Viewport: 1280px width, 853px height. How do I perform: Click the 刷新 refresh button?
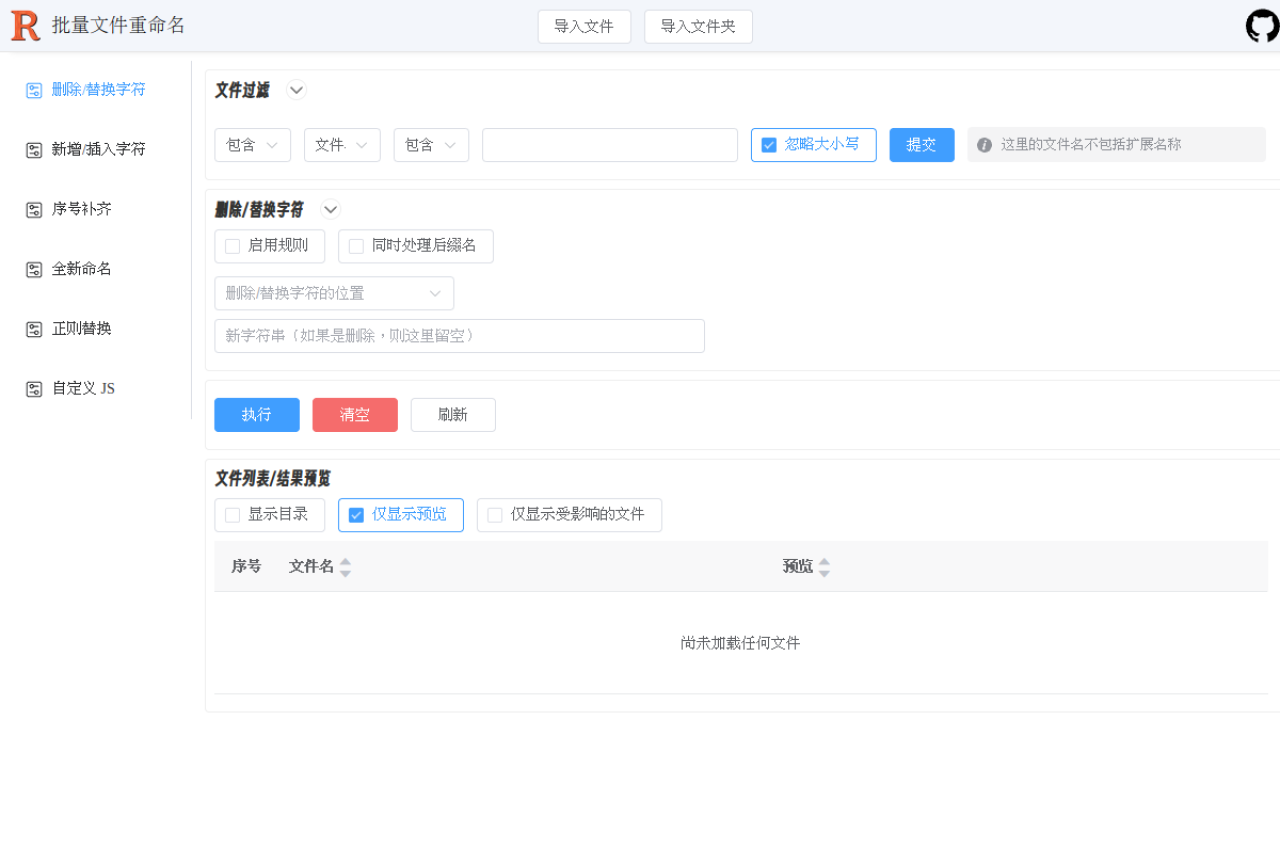click(x=453, y=415)
